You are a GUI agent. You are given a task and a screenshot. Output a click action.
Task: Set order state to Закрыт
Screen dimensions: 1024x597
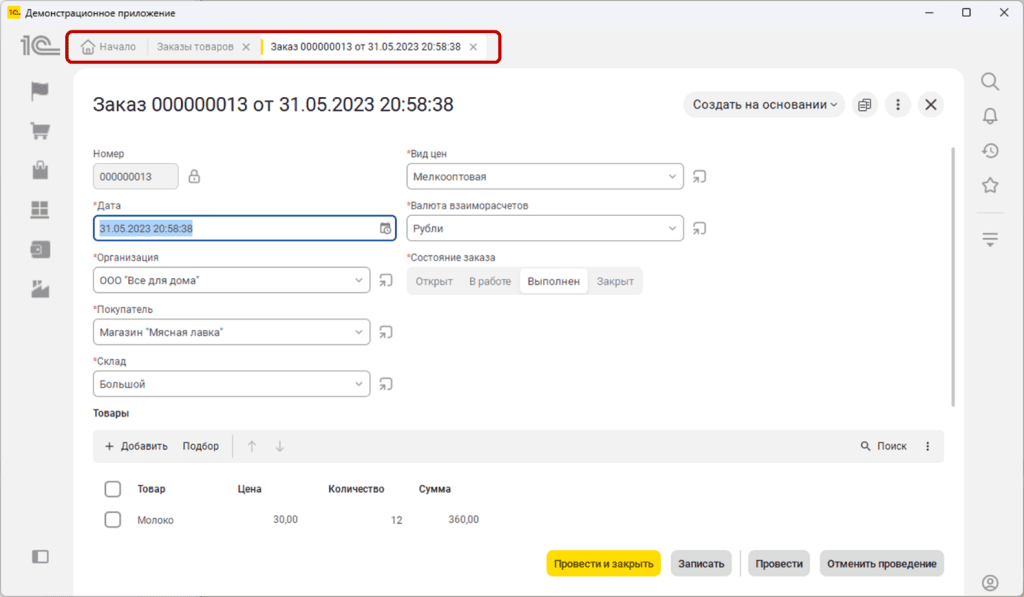pos(615,282)
